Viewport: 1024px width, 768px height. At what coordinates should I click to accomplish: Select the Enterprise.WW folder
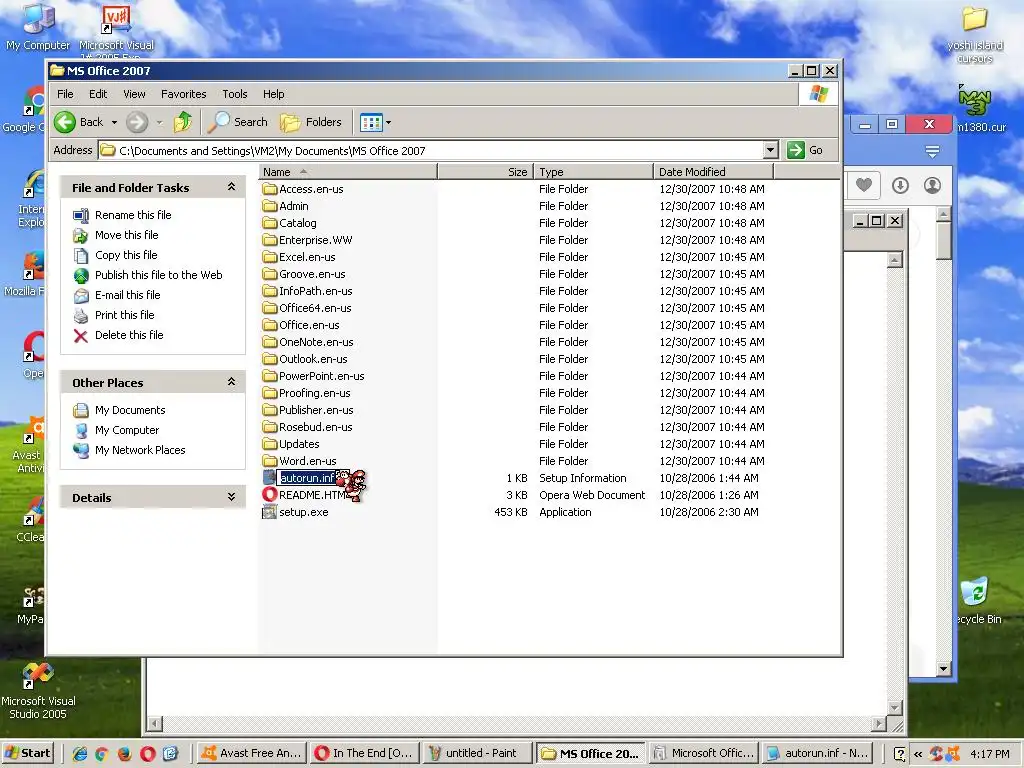pyautogui.click(x=307, y=240)
